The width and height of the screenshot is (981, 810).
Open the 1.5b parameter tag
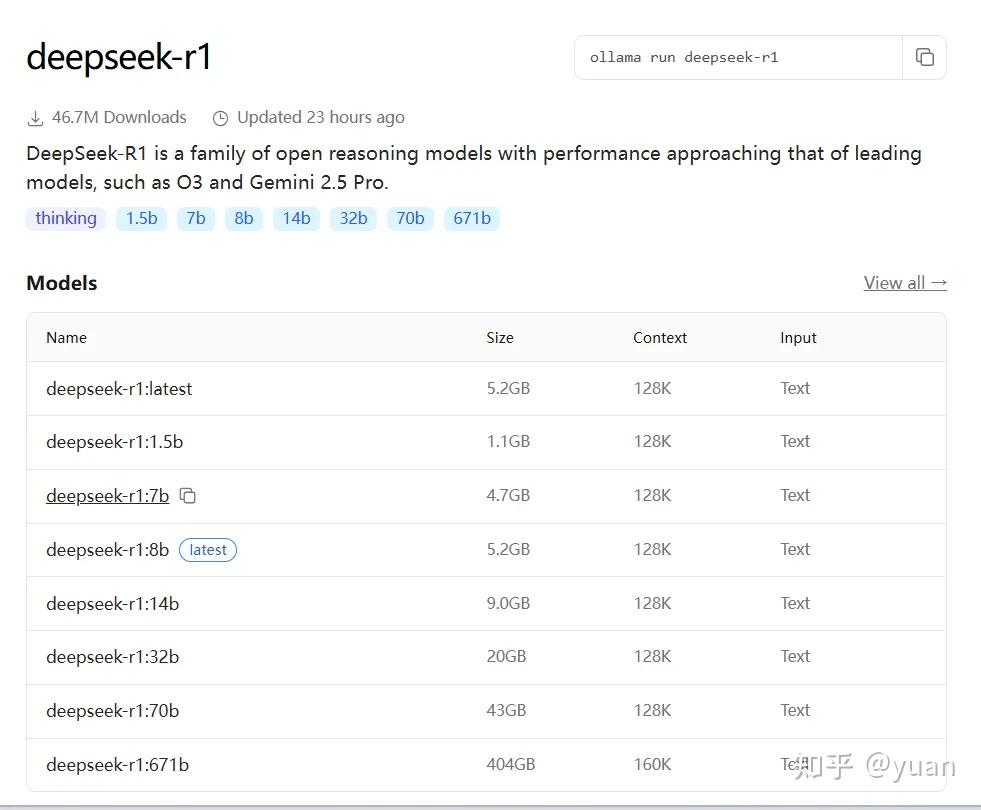[x=141, y=218]
